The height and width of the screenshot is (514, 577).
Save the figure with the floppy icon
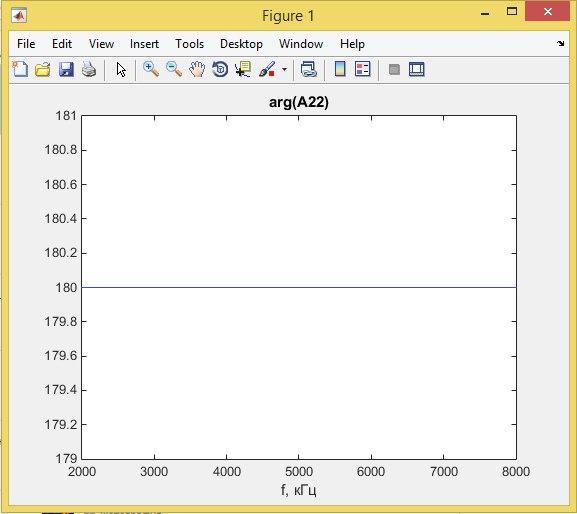pos(66,69)
